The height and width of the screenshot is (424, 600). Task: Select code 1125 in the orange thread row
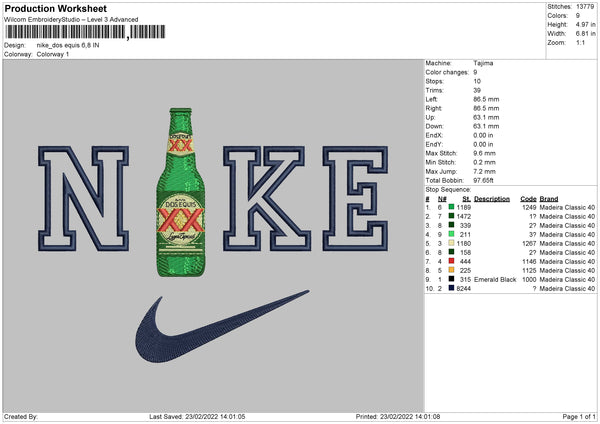(x=529, y=271)
